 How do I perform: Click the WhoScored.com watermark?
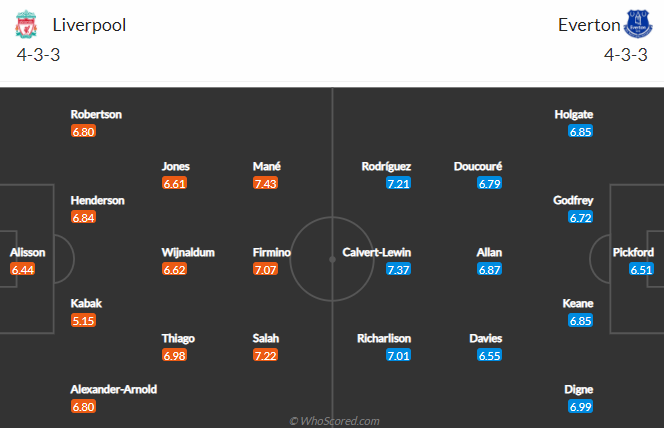(334, 421)
